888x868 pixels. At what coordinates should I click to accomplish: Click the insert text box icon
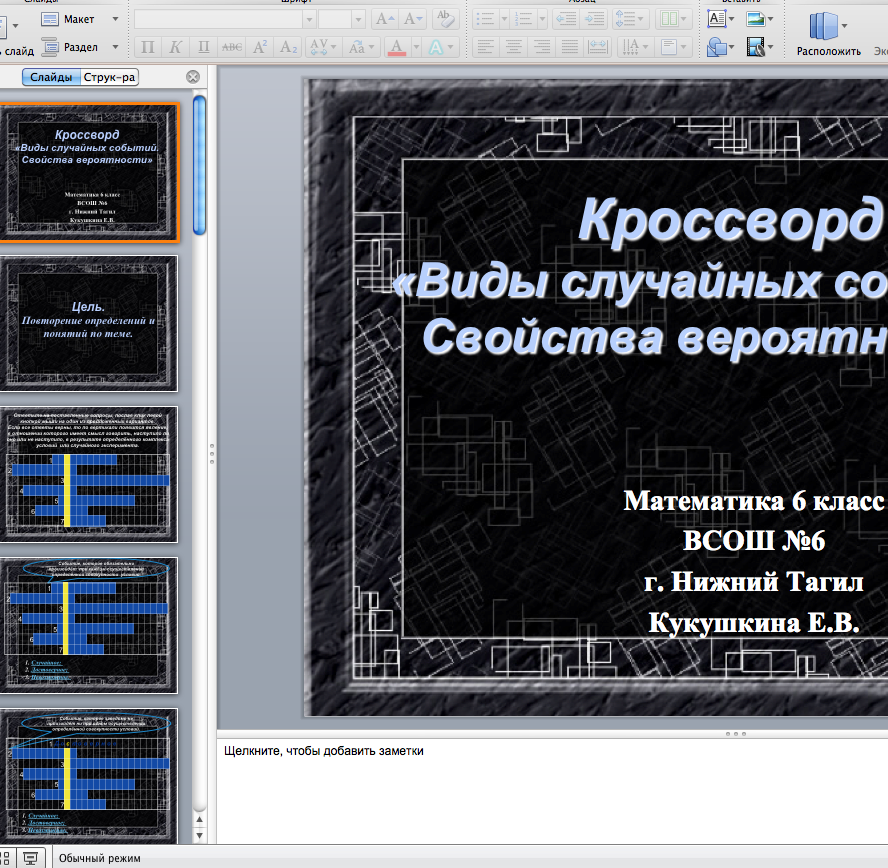point(717,19)
